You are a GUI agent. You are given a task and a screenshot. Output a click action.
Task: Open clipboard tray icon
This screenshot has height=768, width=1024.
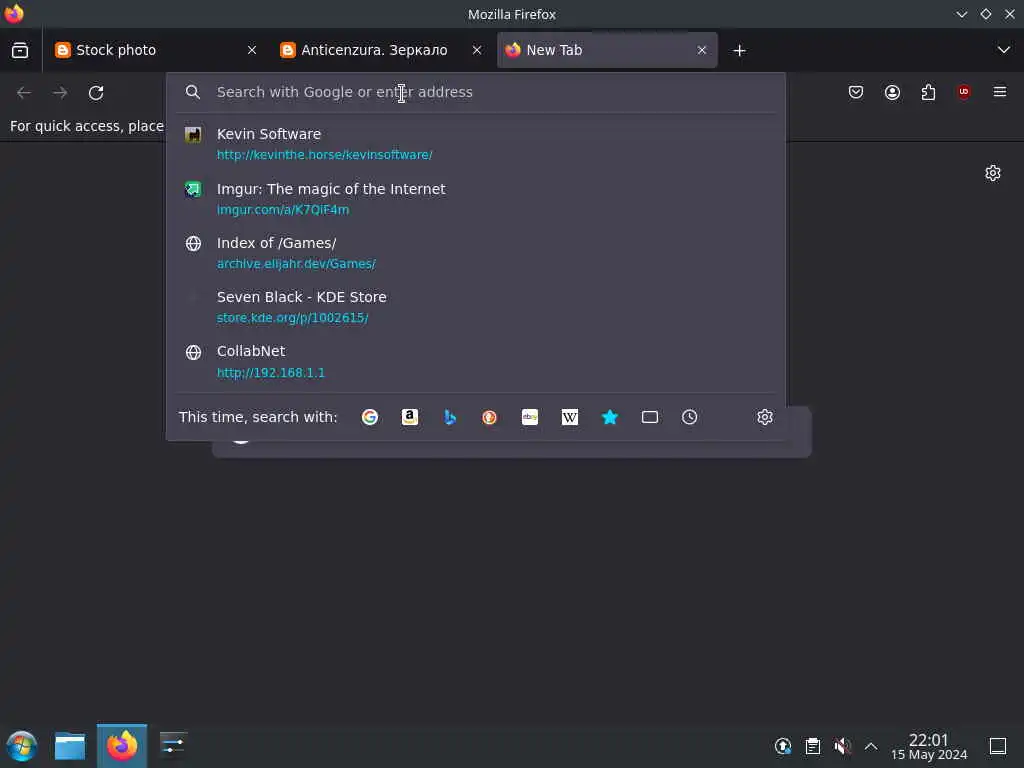pos(812,746)
